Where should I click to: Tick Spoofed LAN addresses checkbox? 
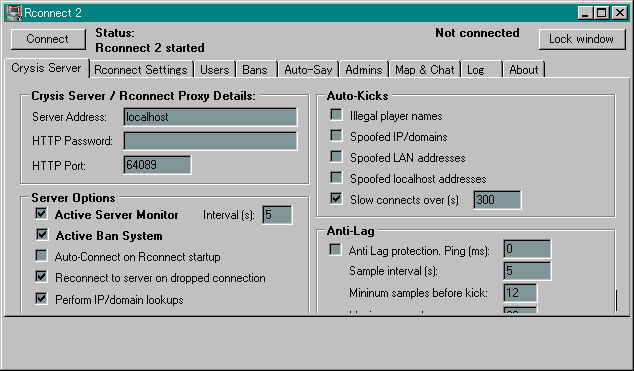pyautogui.click(x=336, y=156)
